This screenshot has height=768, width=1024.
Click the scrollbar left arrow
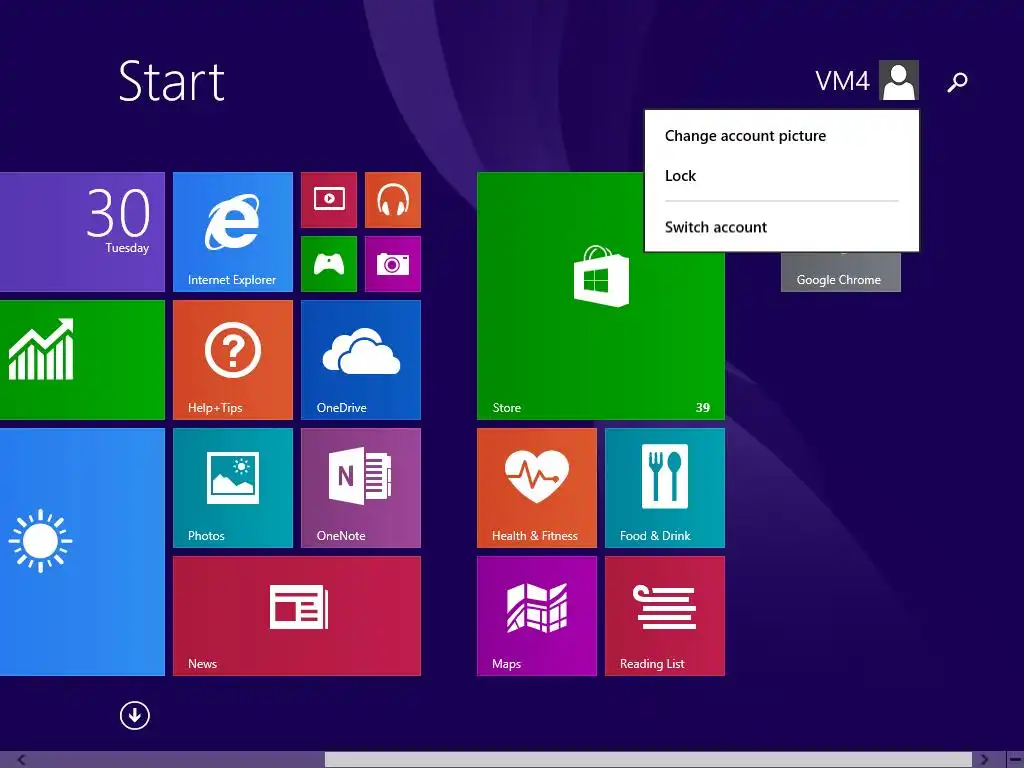[x=22, y=760]
